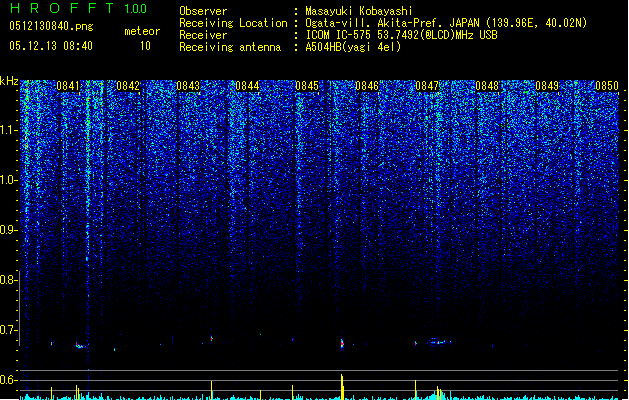
Task: Click the kHz axis unit label
Action: [9, 81]
